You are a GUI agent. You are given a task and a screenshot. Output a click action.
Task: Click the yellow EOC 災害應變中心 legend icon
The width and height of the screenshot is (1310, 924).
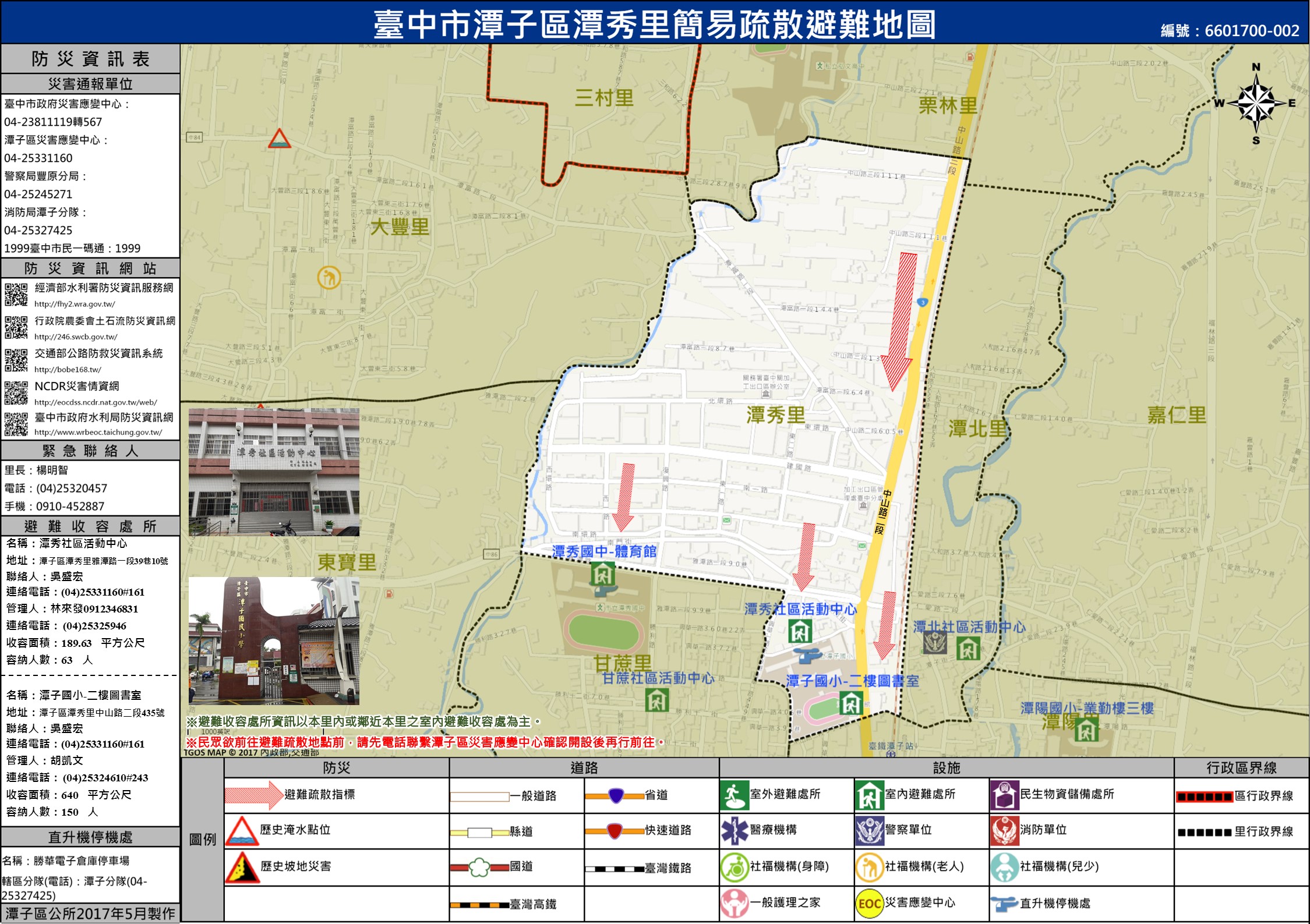pyautogui.click(x=869, y=904)
